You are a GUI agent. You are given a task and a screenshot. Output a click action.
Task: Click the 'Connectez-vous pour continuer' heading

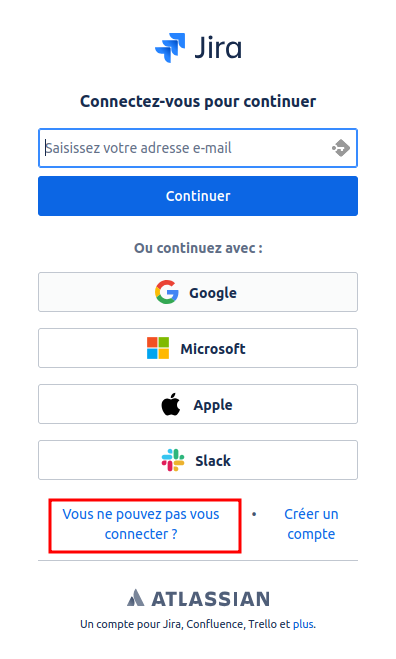(198, 101)
